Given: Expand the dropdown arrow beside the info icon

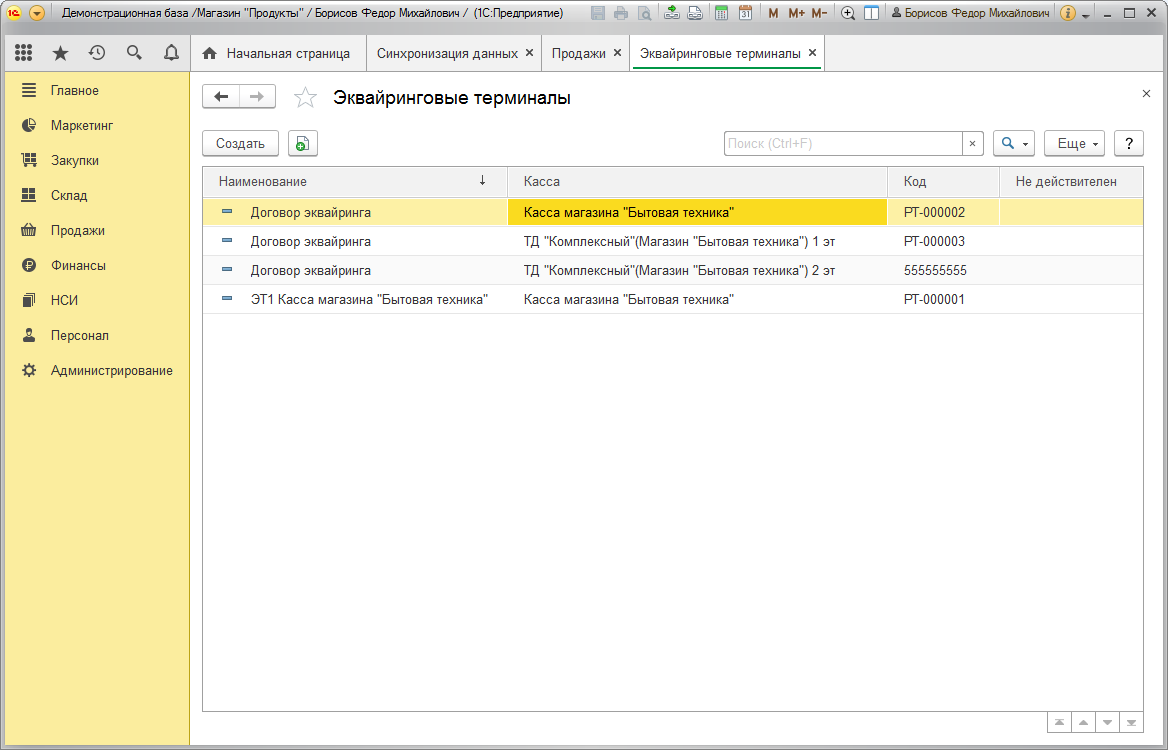Looking at the screenshot, I should [x=1085, y=14].
